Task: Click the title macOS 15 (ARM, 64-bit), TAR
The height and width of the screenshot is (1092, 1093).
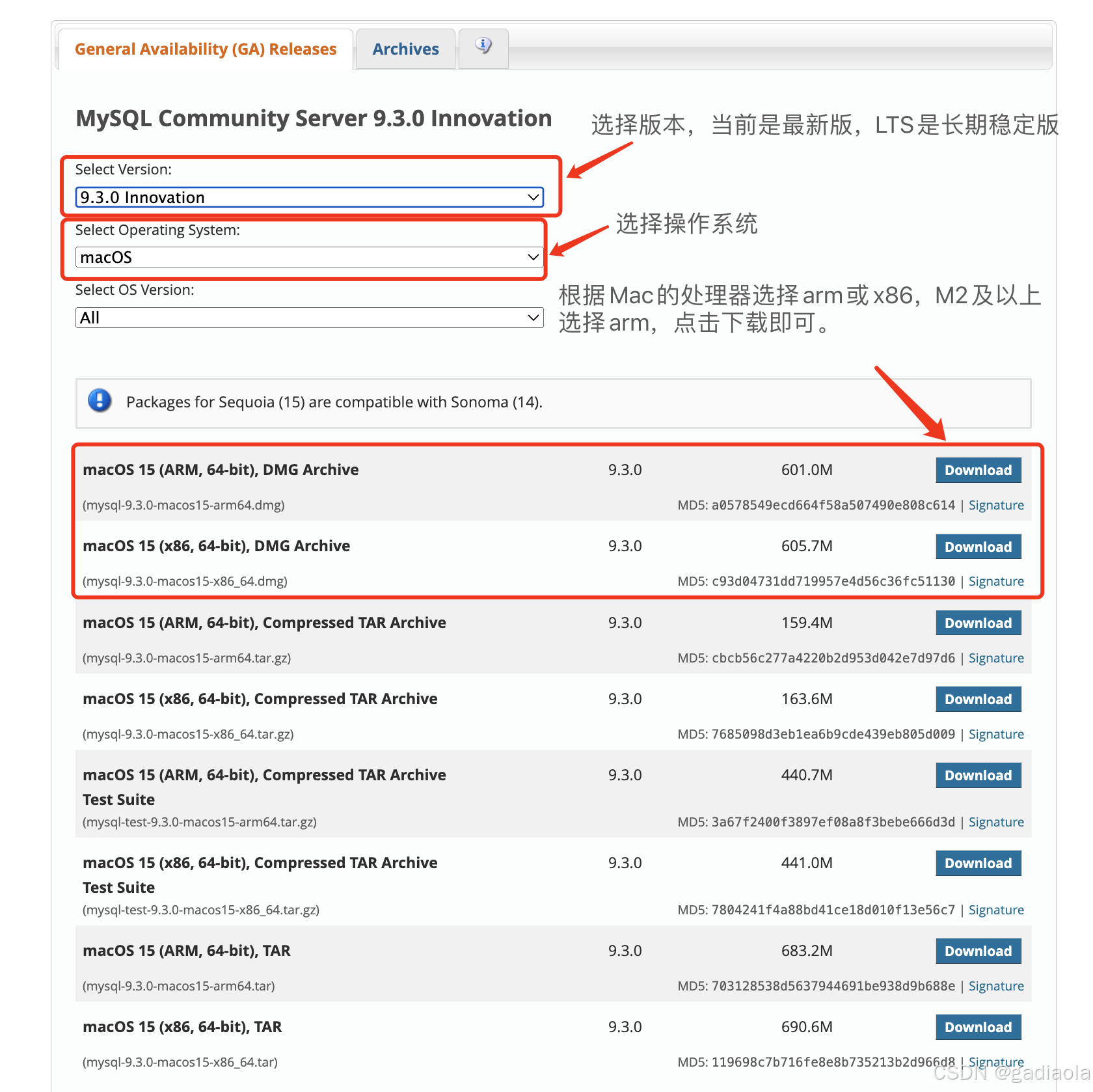Action: [187, 951]
